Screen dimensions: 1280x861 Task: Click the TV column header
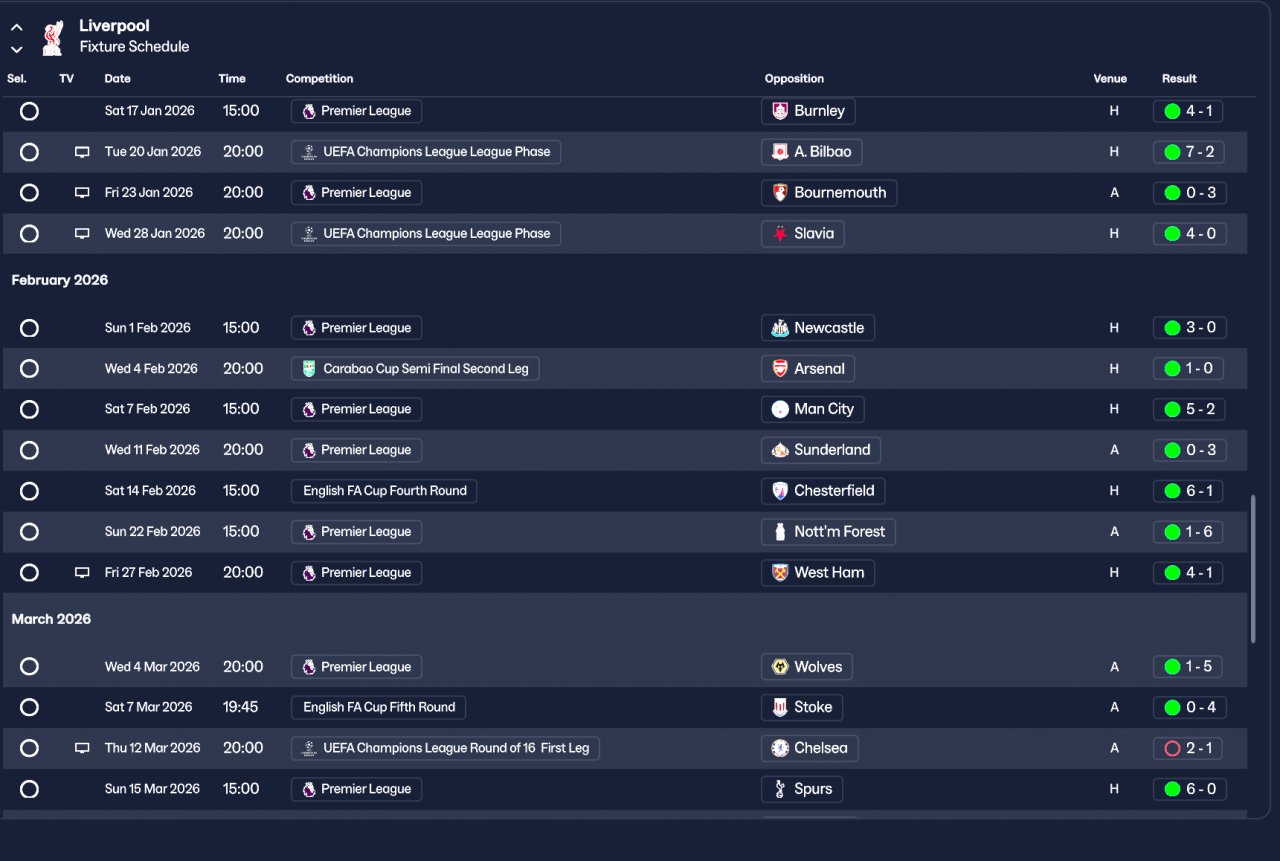pyautogui.click(x=67, y=79)
